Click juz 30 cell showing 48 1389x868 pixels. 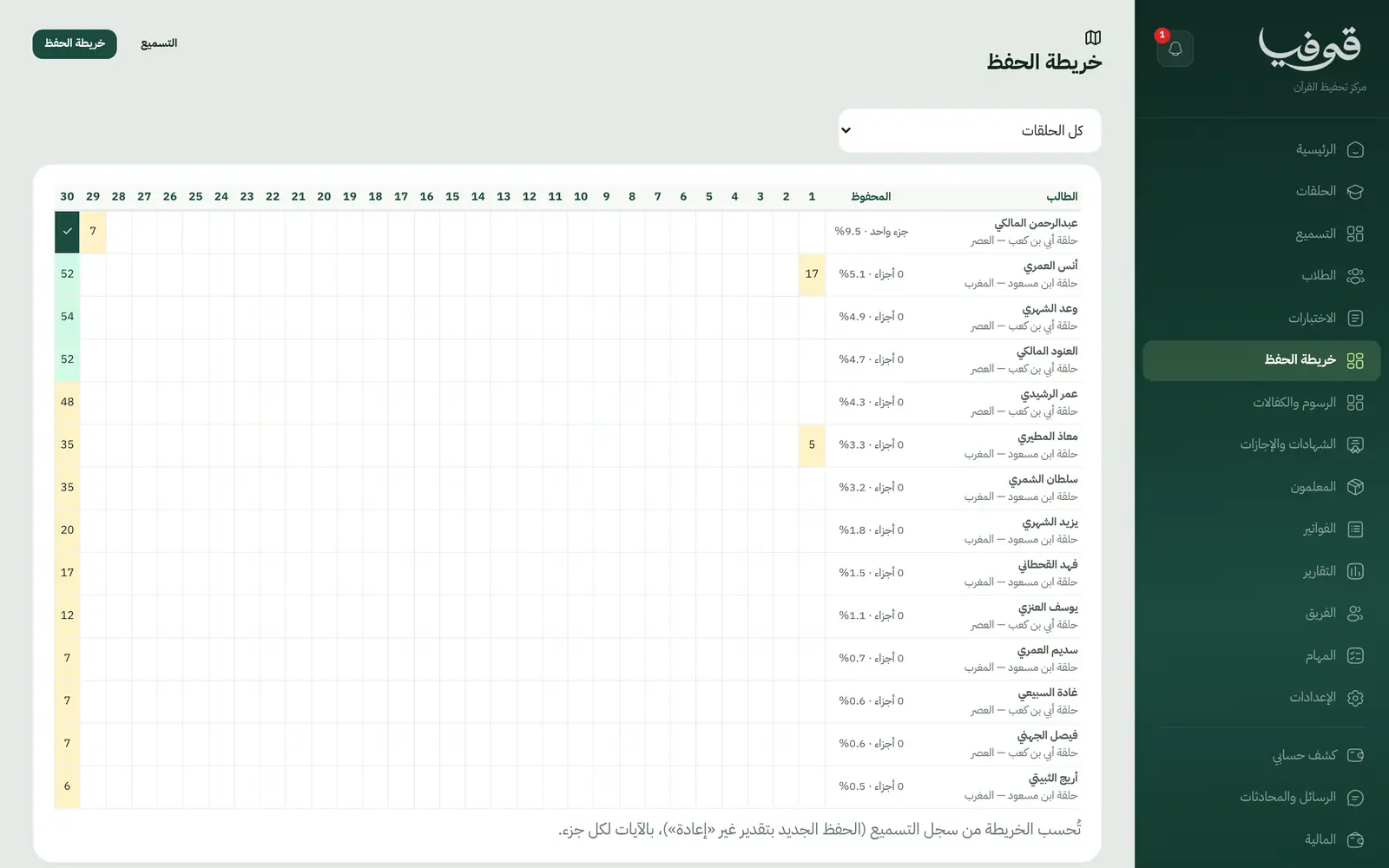pyautogui.click(x=67, y=403)
